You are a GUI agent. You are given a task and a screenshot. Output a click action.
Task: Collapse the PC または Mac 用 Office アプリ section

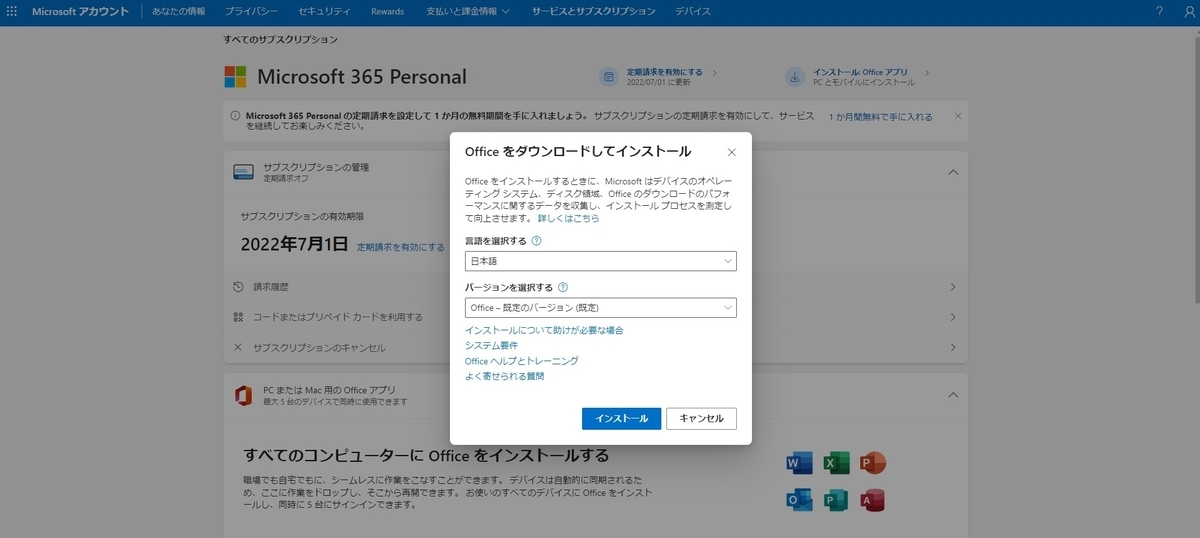(x=953, y=395)
